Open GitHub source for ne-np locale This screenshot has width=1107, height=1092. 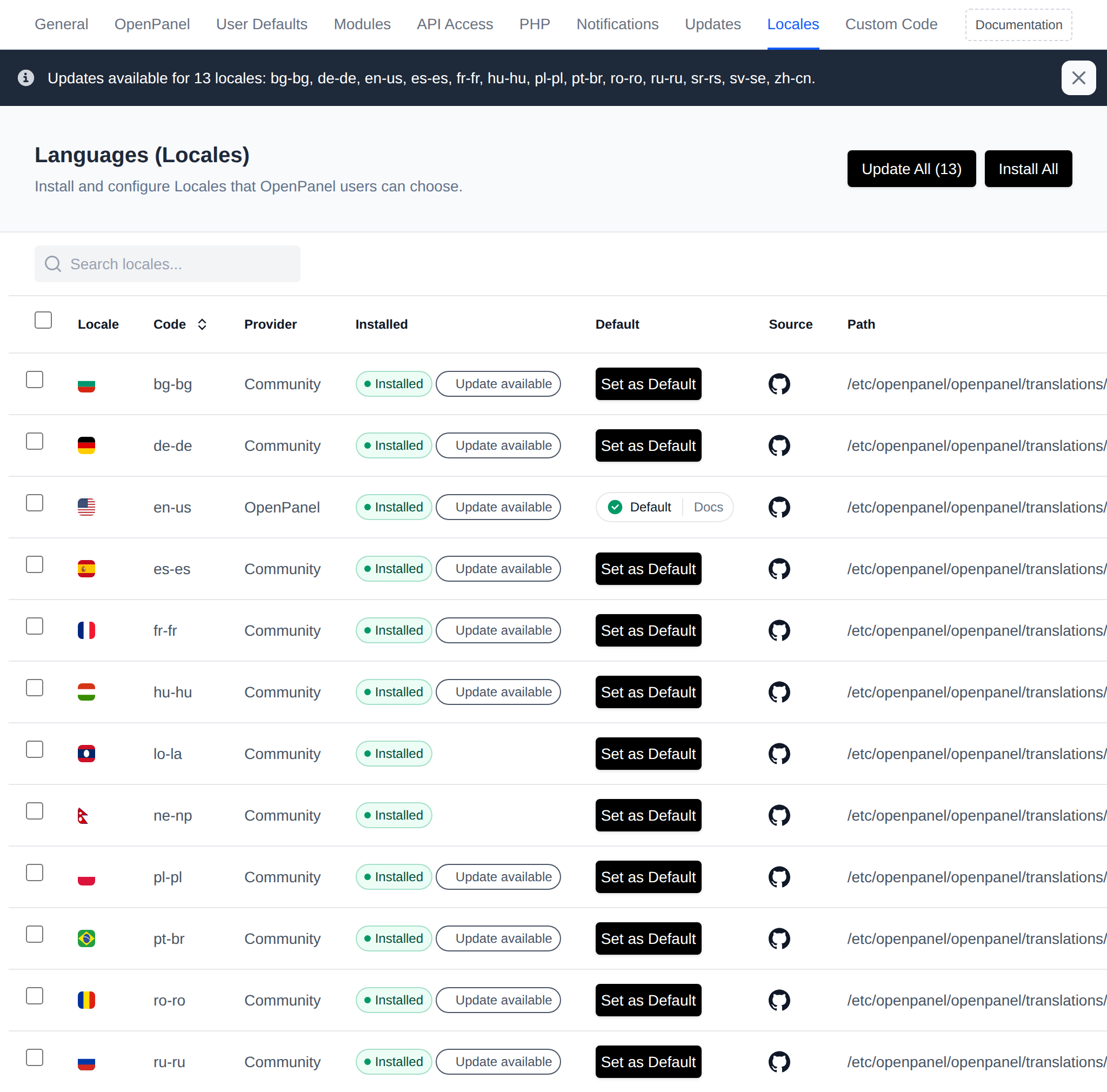click(x=779, y=815)
